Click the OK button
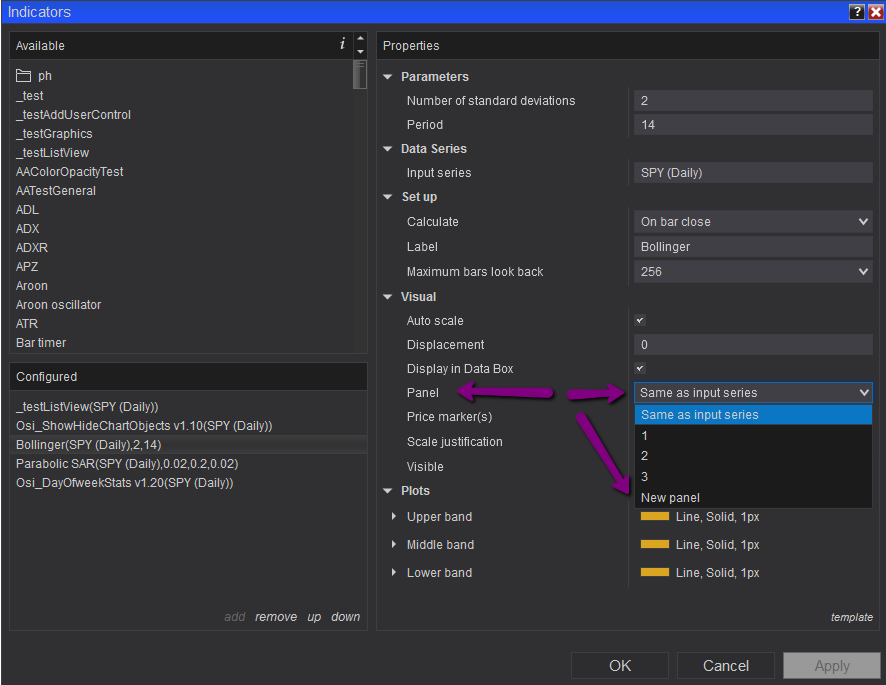Screen dimensions: 886x685 click(620, 666)
